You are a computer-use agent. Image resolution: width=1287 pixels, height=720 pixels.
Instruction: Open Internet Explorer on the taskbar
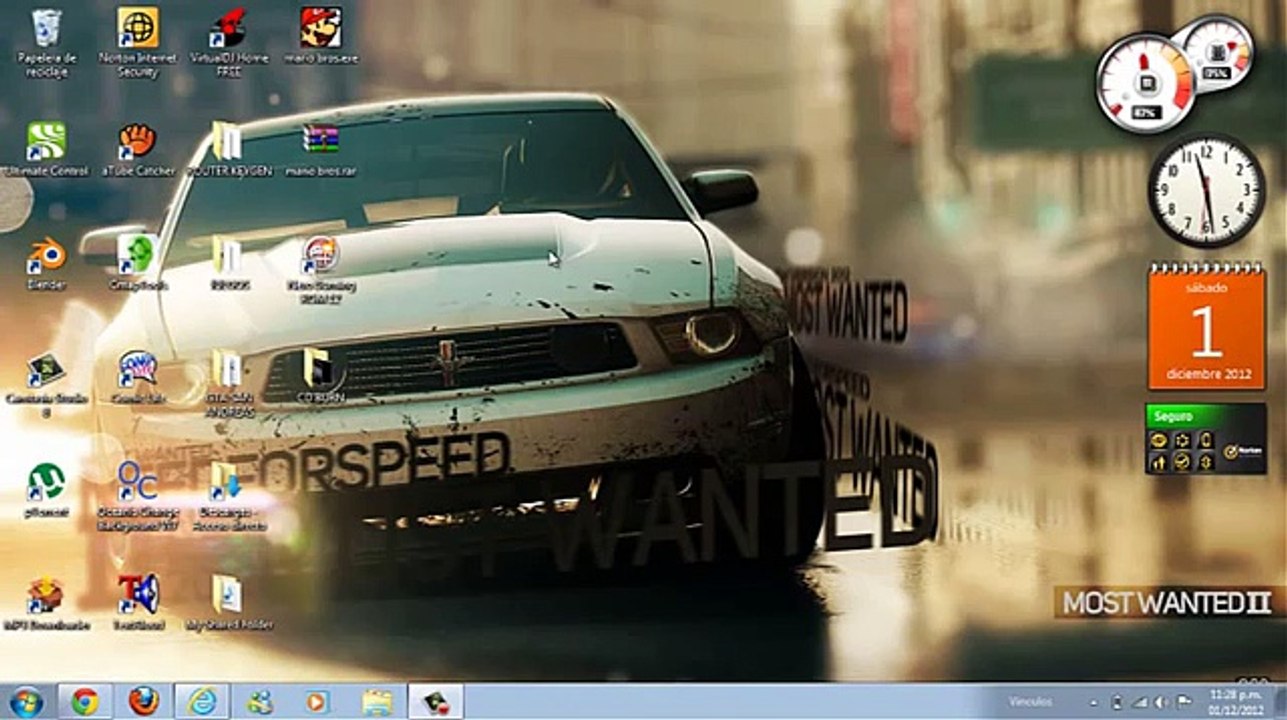pyautogui.click(x=202, y=702)
